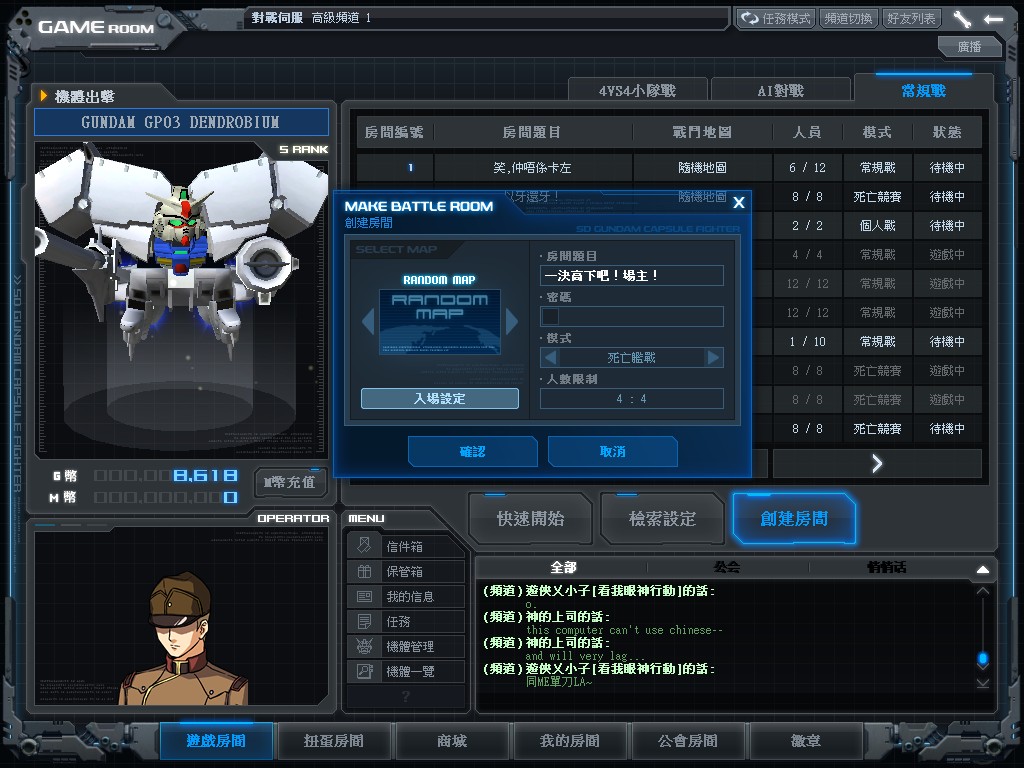Image resolution: width=1024 pixels, height=768 pixels.
Task: Click the question mark help icon in menu
Action: 406,696
